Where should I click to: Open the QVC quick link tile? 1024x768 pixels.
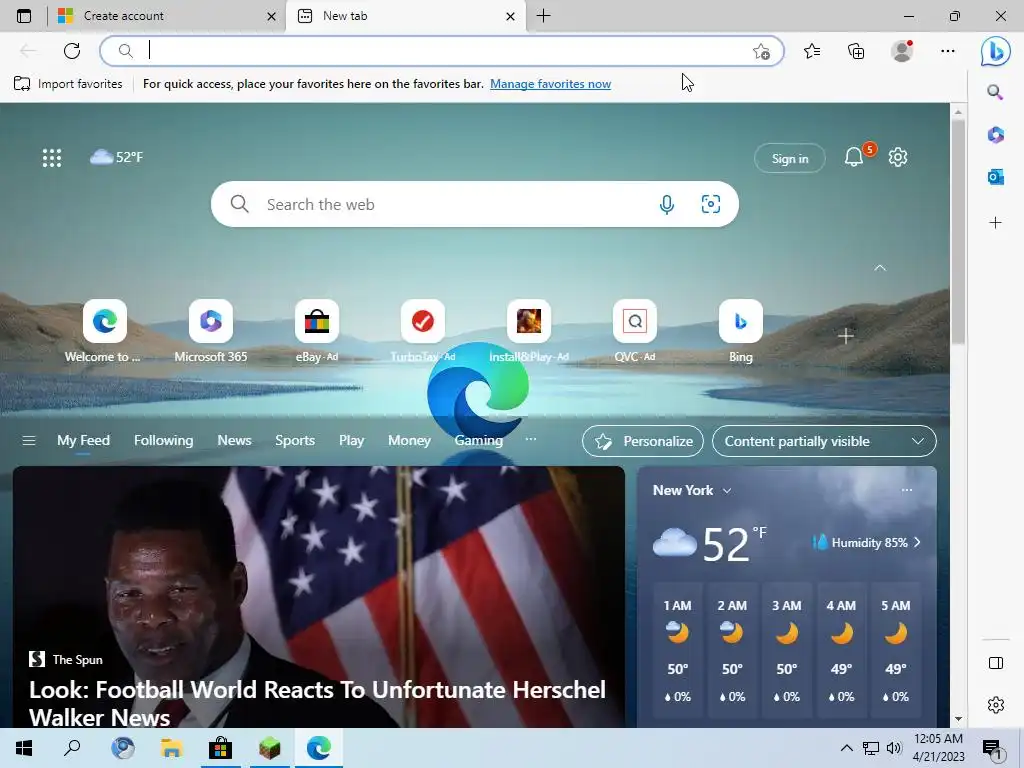(635, 331)
